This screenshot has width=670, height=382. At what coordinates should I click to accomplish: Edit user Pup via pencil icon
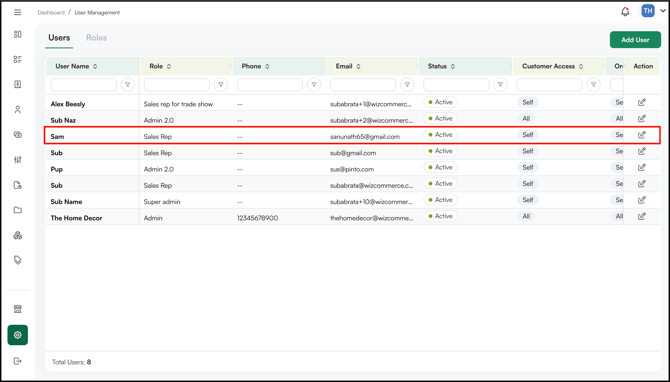pyautogui.click(x=641, y=167)
